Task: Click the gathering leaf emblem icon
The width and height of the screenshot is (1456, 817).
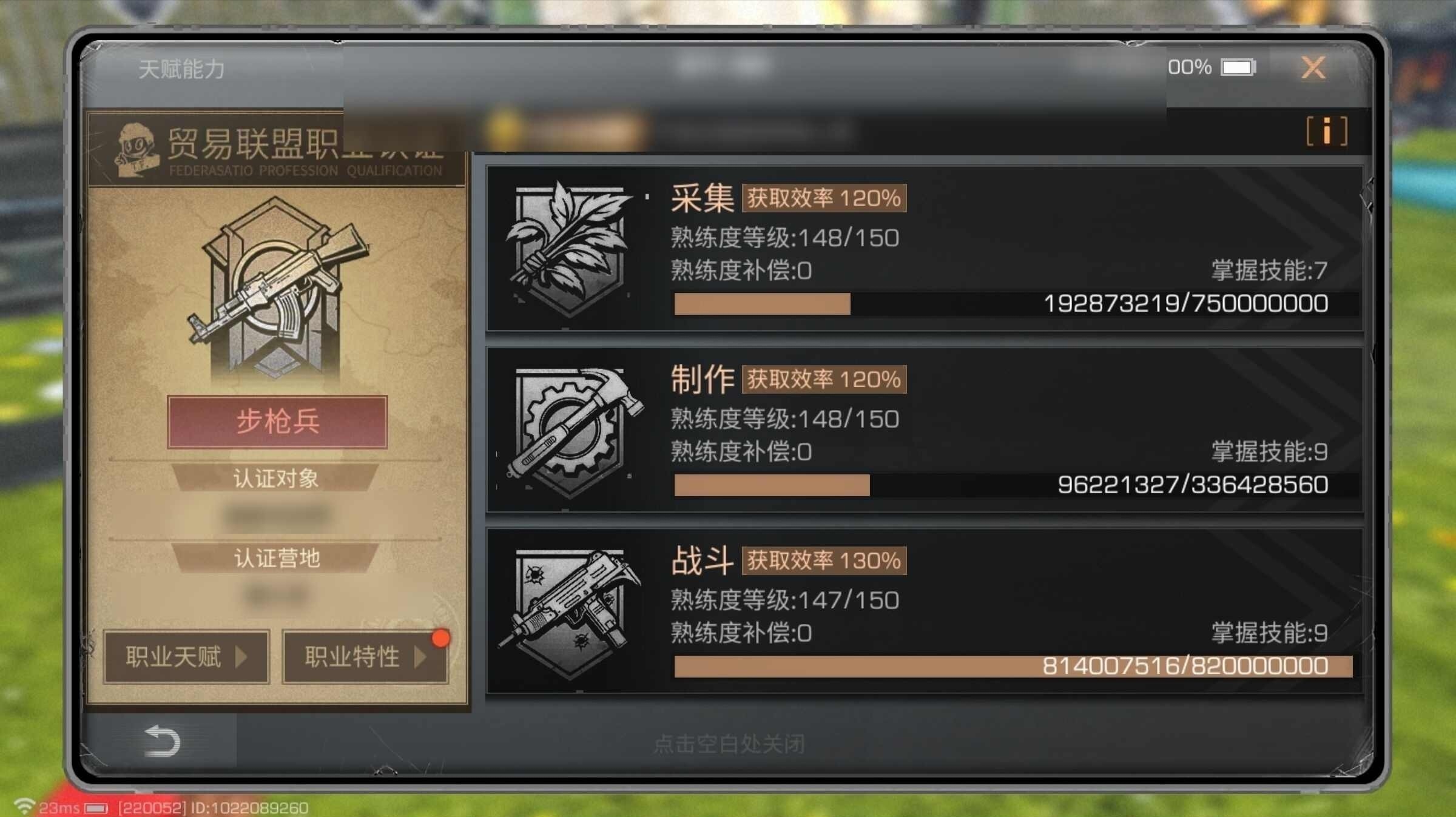Action: coord(570,249)
